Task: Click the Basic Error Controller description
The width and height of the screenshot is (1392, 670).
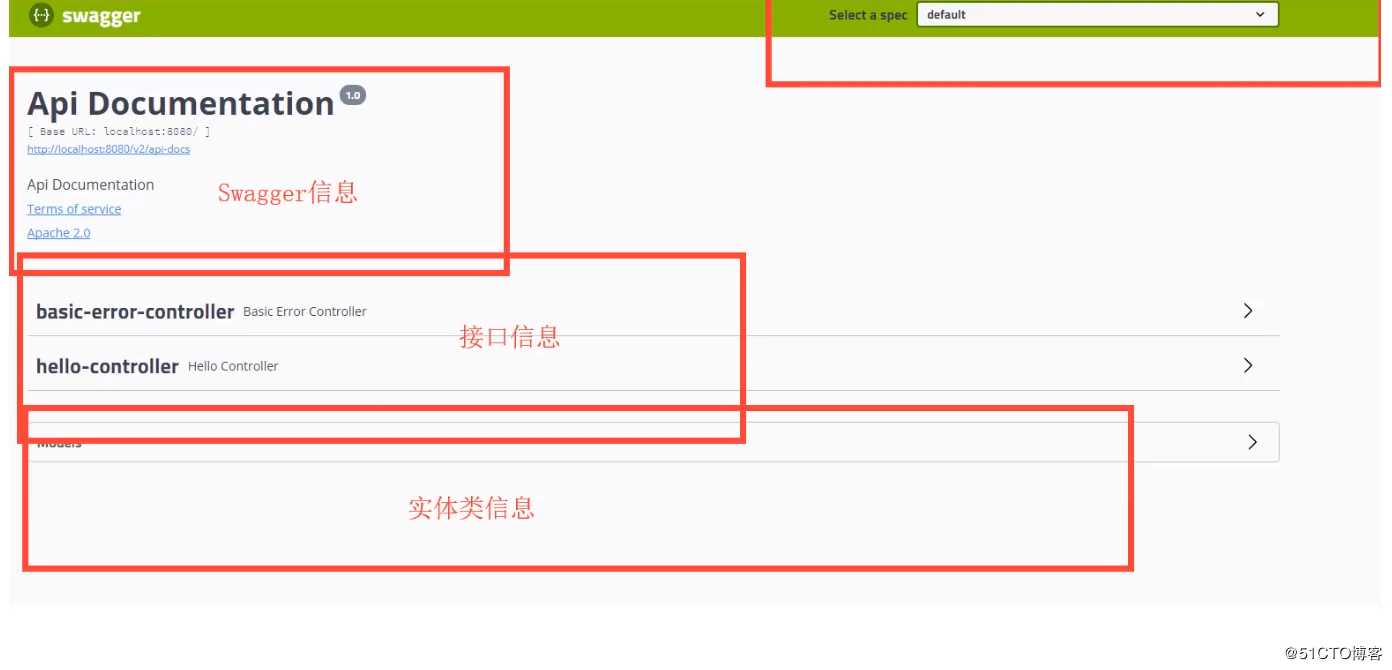Action: point(305,312)
